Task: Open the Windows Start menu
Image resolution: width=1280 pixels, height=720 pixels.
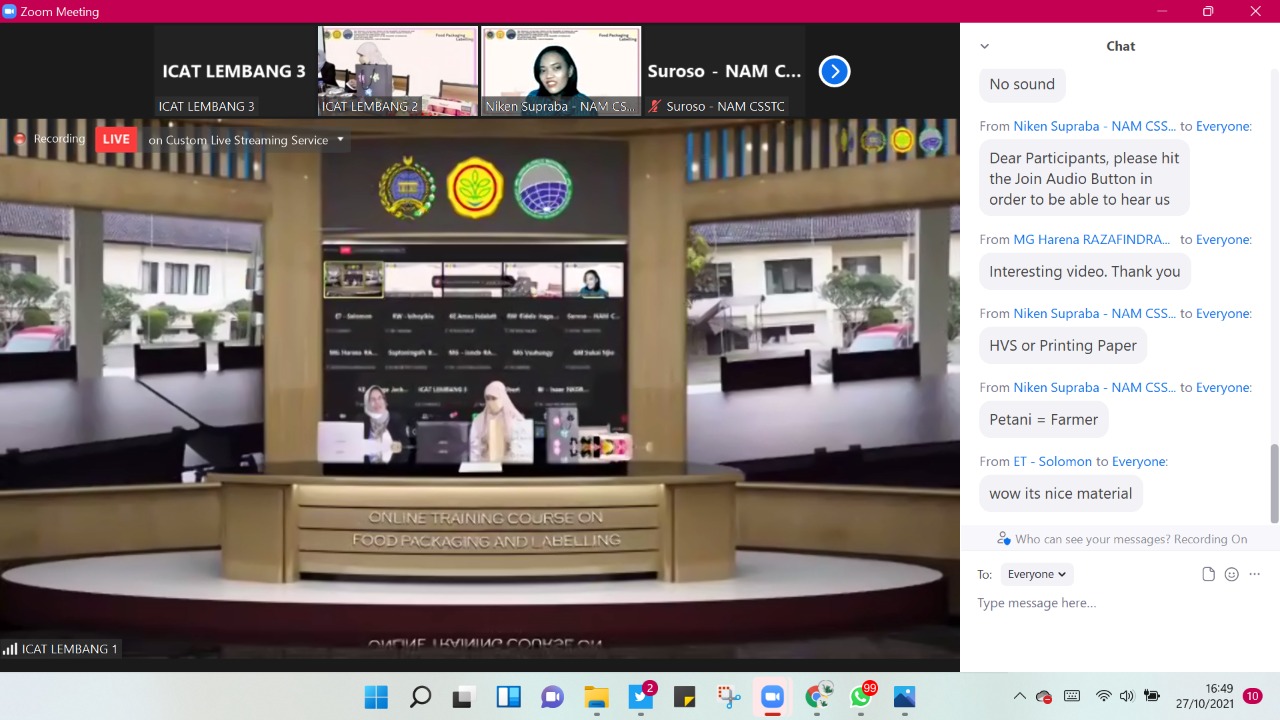Action: tap(376, 697)
